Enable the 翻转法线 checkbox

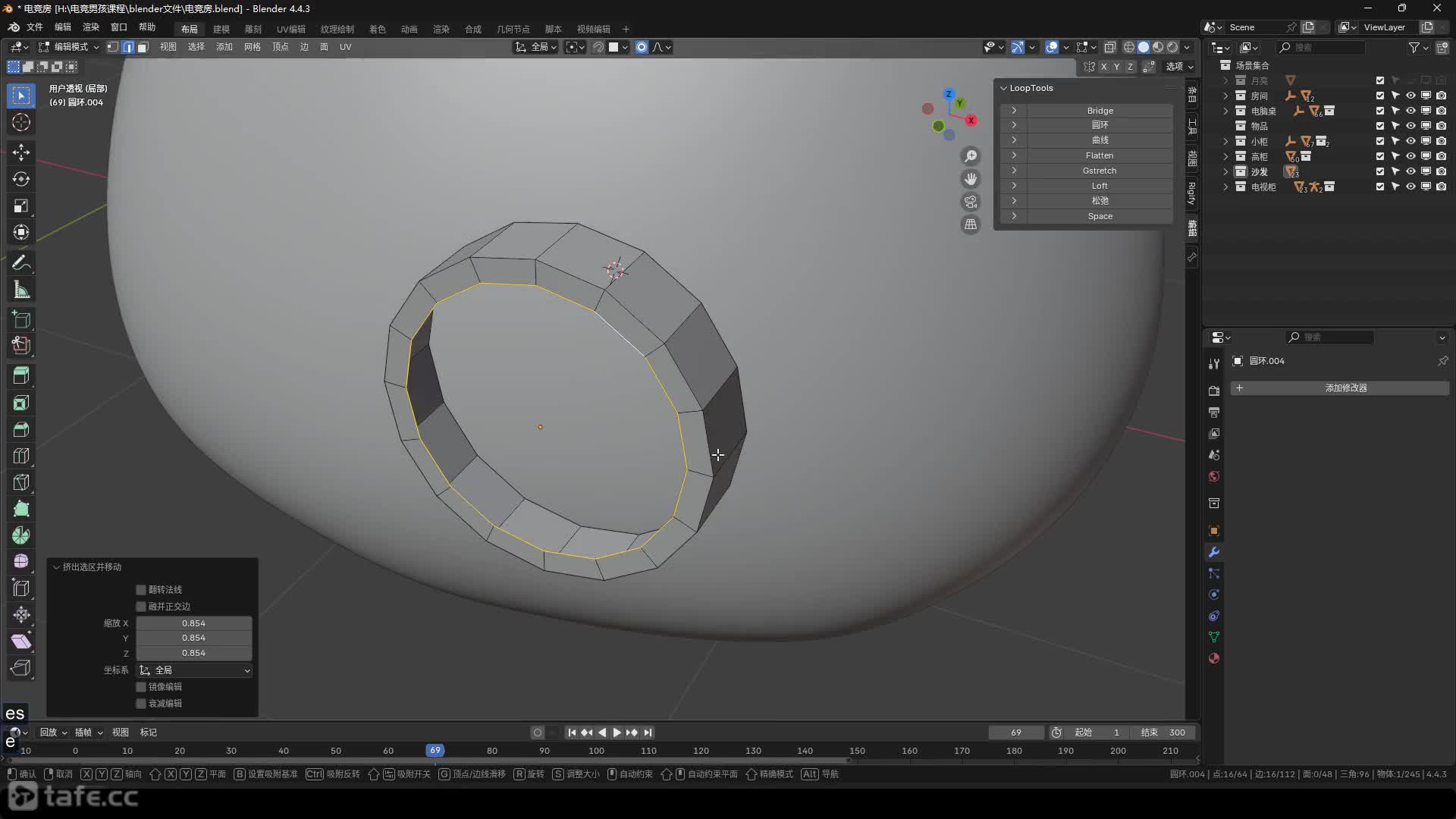point(141,589)
